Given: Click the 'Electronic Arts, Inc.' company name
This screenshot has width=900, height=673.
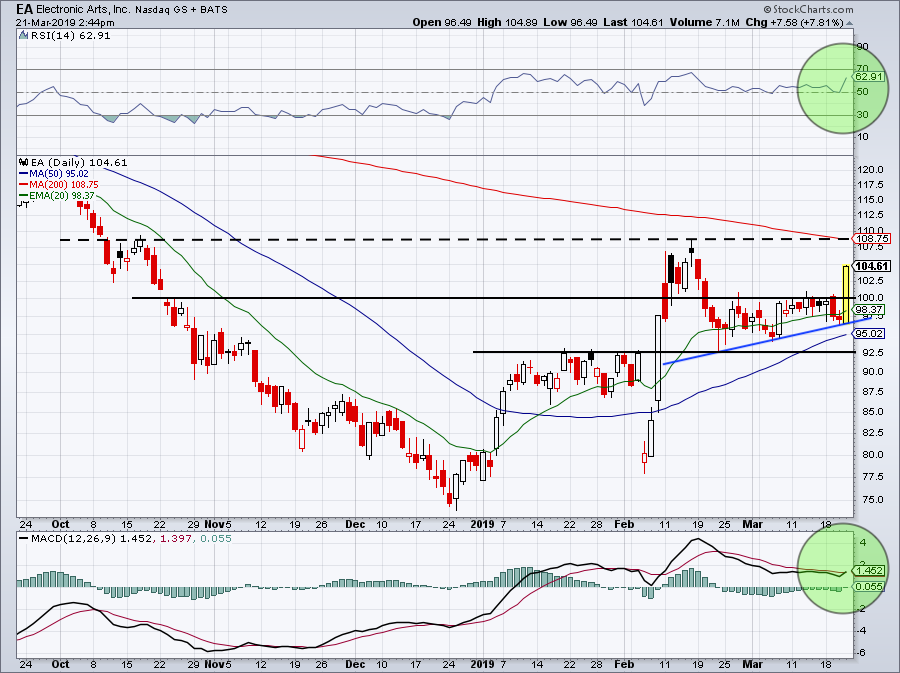Looking at the screenshot, I should pyautogui.click(x=84, y=10).
